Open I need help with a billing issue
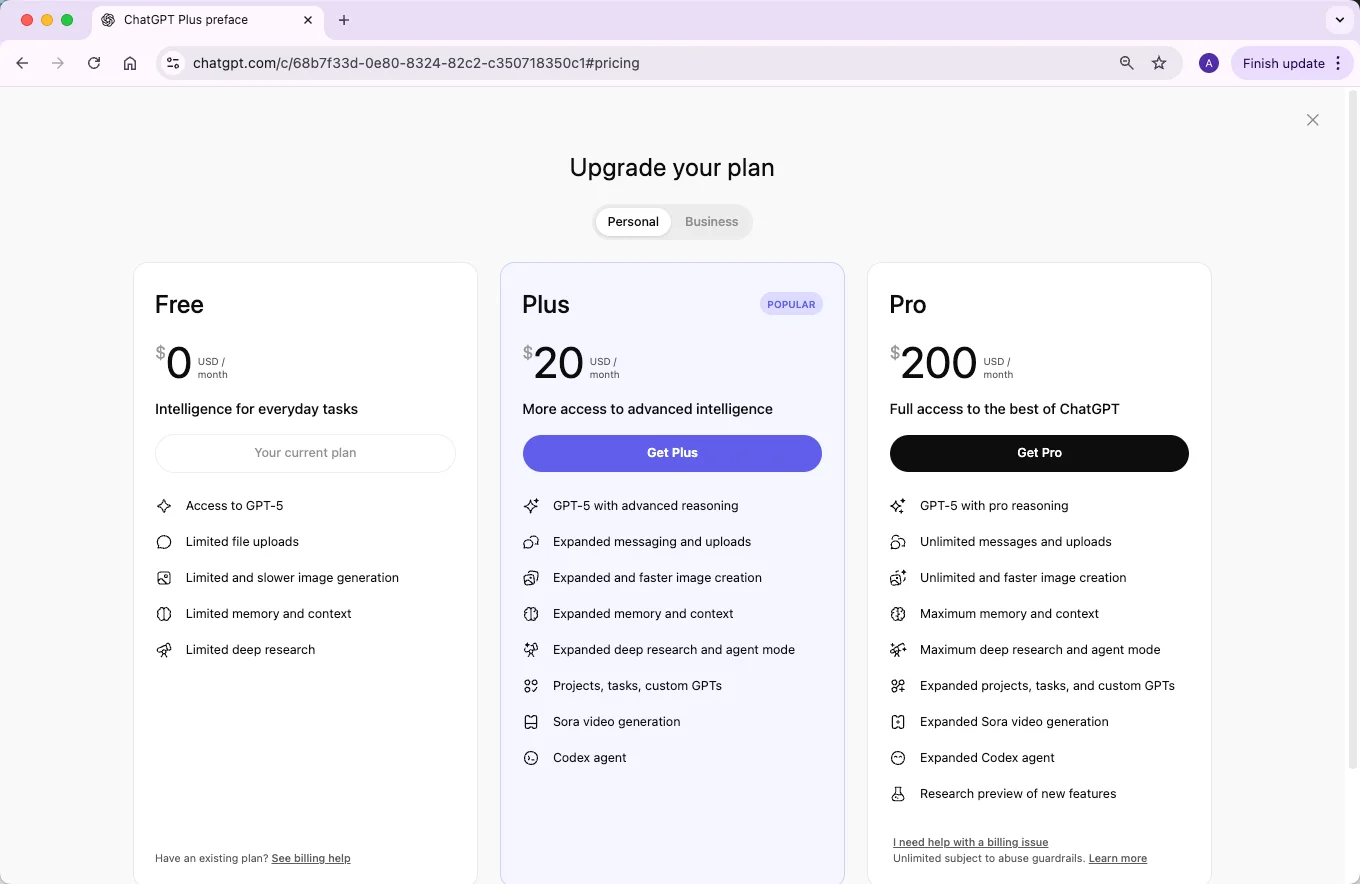 [x=971, y=842]
